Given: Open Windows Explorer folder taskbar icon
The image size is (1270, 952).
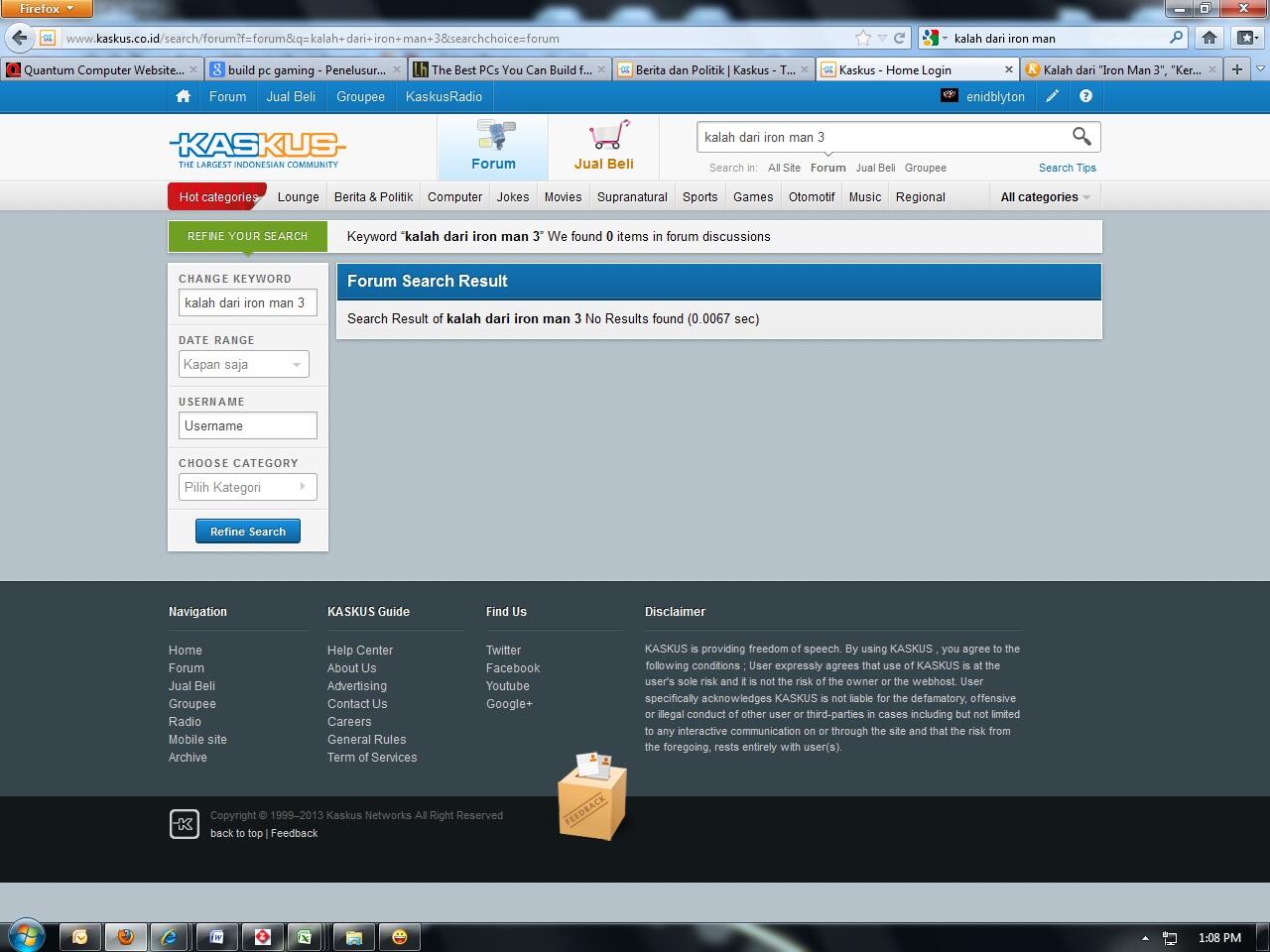Looking at the screenshot, I should (353, 936).
